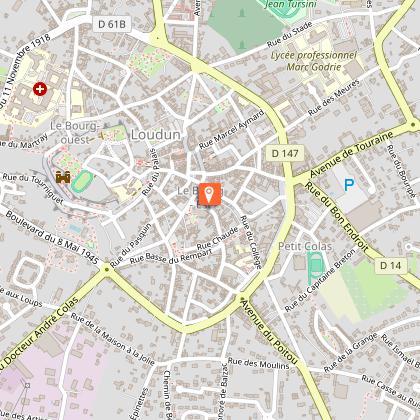The image size is (420, 420).
Task: Click the orange location pin marker
Action: pyautogui.click(x=210, y=194)
